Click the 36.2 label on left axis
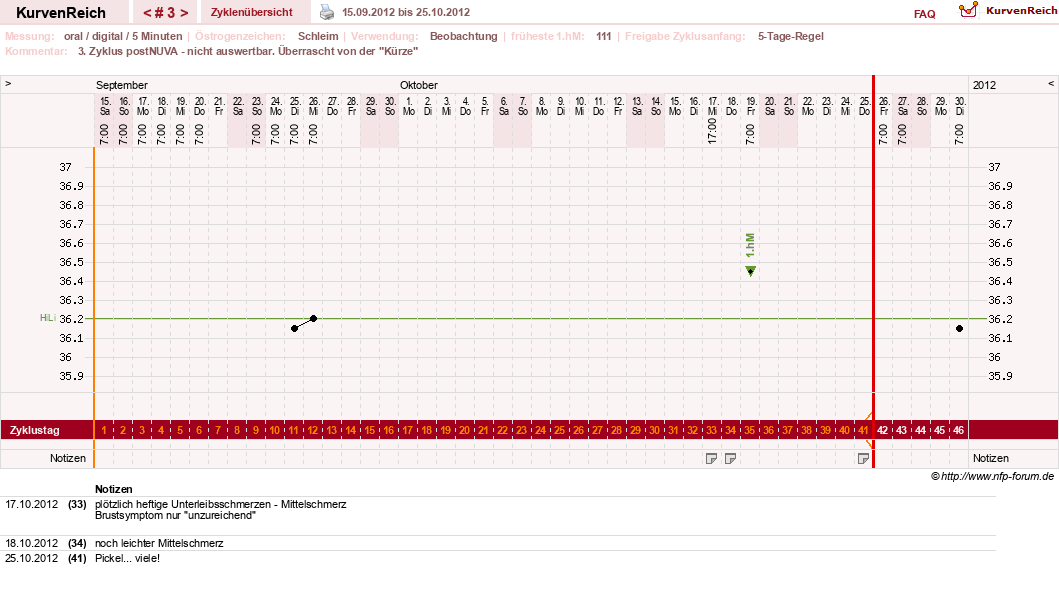1059x596 pixels. point(72,319)
